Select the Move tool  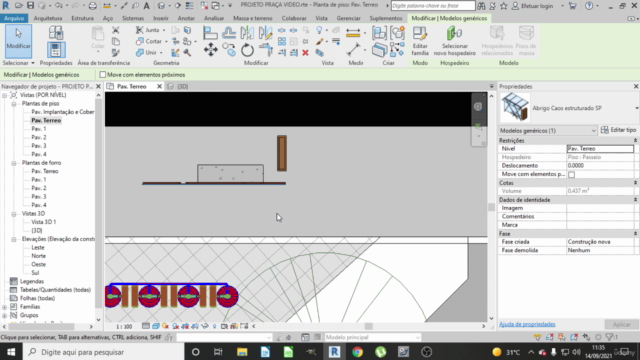(211, 50)
